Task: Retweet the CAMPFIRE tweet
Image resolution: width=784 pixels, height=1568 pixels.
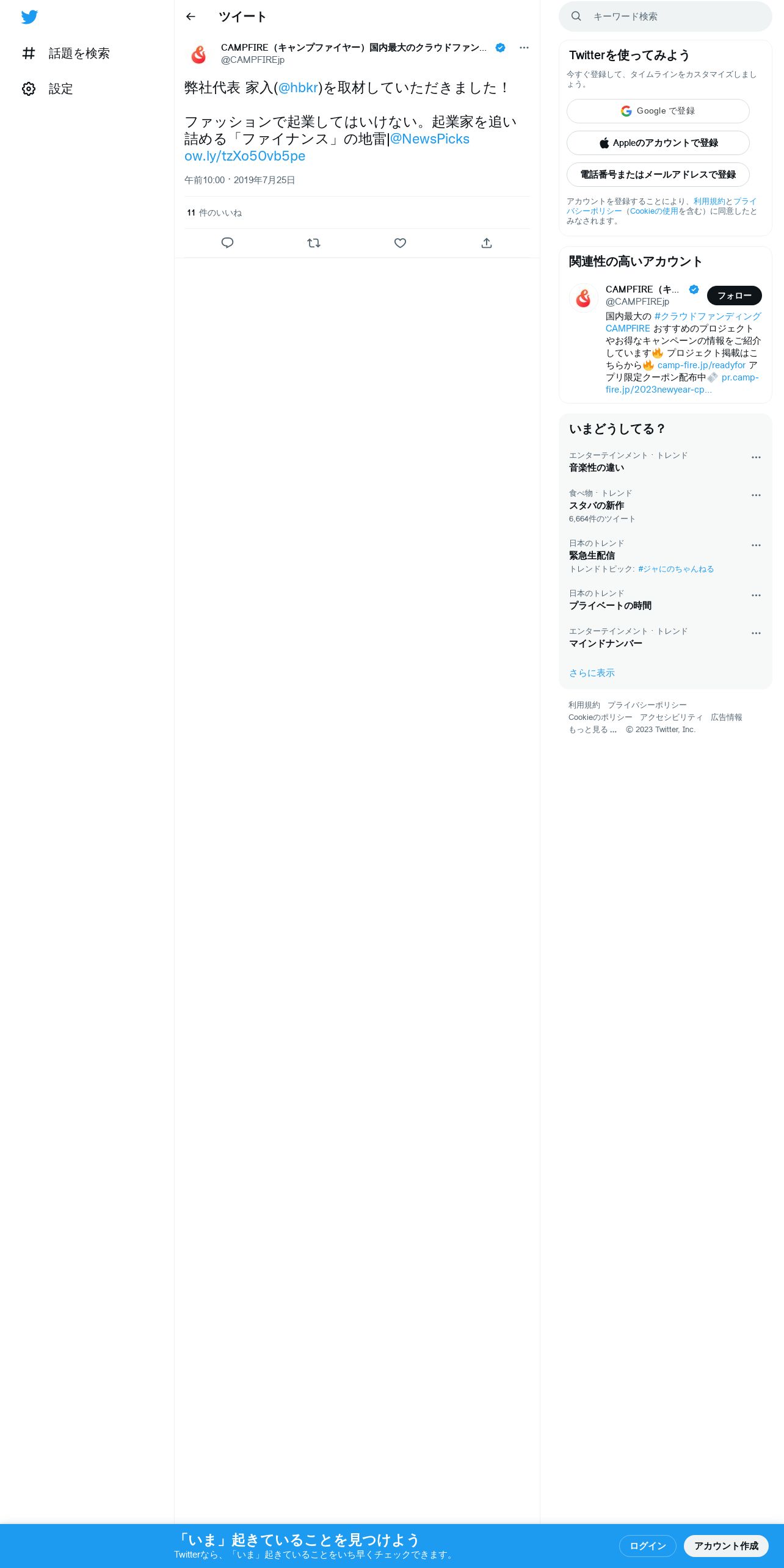Action: 314,243
